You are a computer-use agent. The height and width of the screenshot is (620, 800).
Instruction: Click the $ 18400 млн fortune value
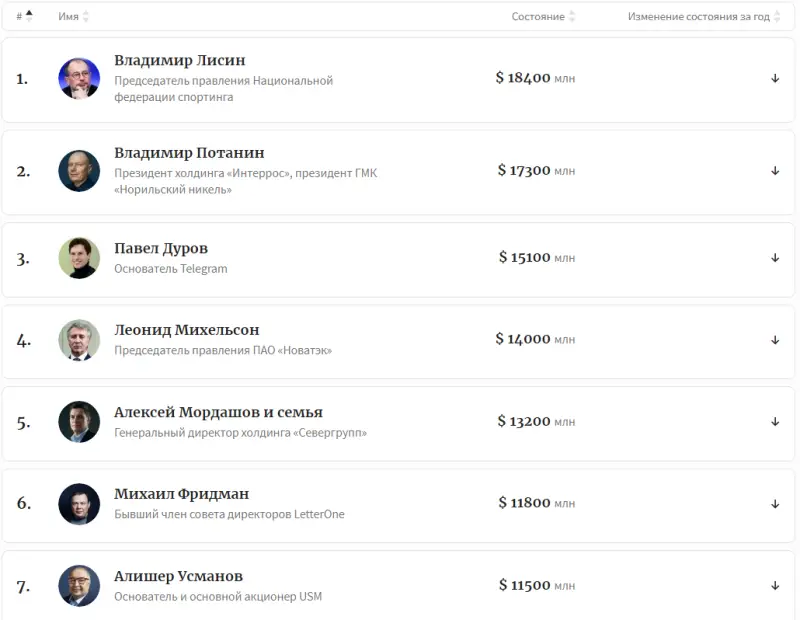point(535,78)
